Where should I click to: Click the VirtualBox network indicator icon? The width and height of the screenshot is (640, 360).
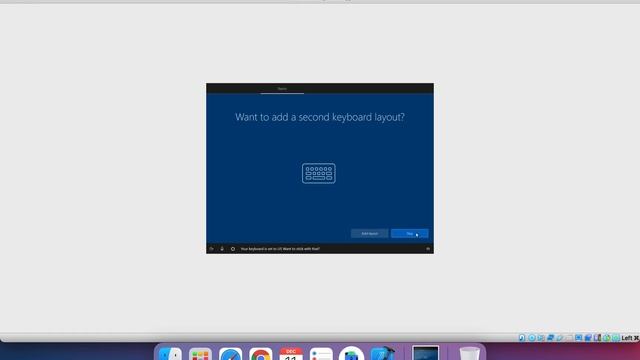550,338
